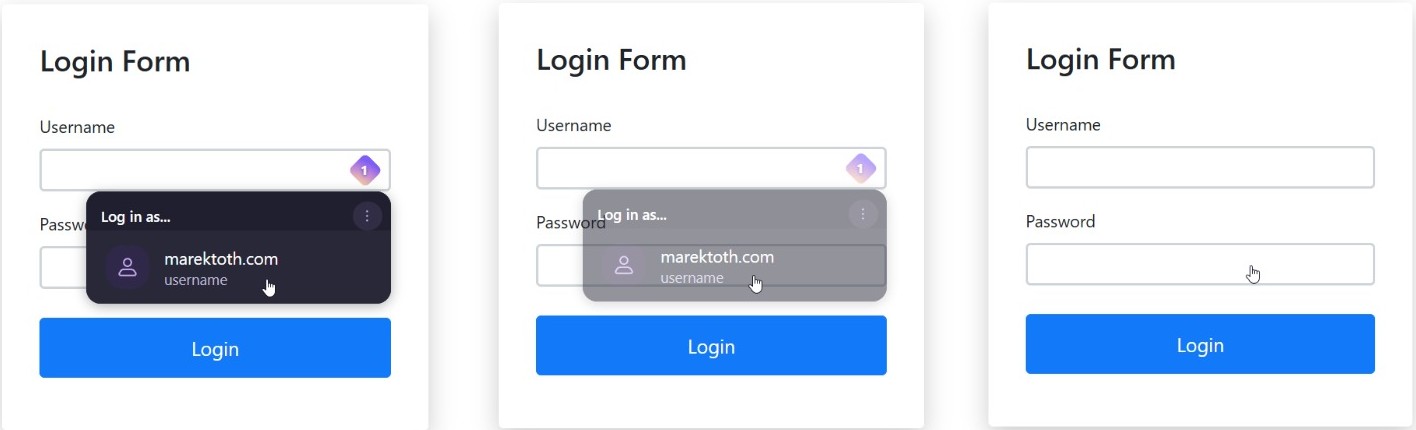Open three-dot menu in left dark autofill popup
1416x430 pixels.
367,215
